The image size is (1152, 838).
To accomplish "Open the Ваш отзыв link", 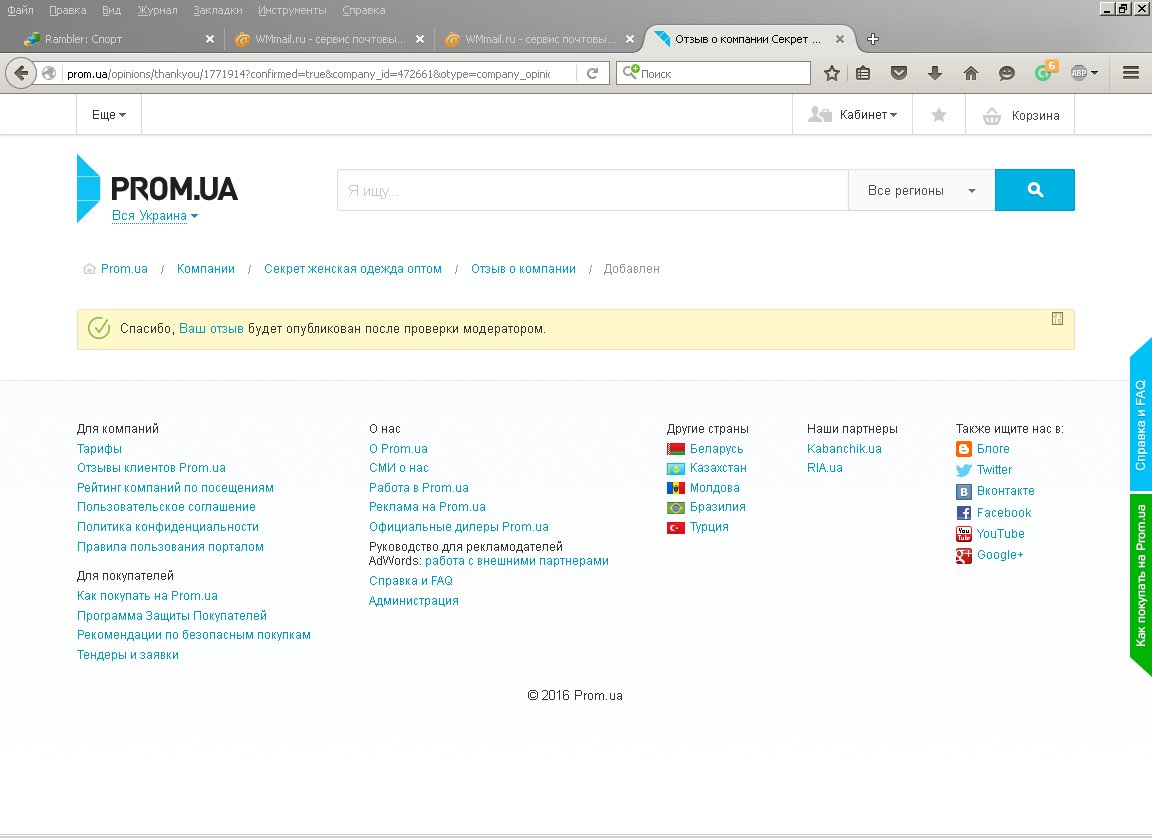I will [x=211, y=328].
